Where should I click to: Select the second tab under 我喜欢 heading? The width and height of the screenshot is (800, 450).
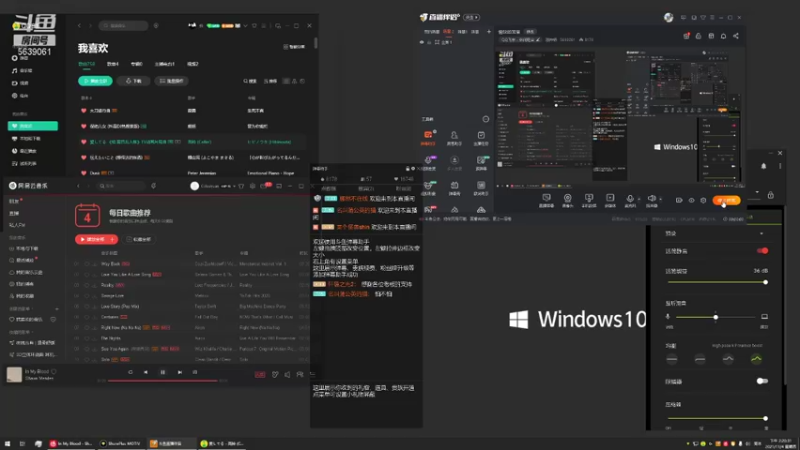pos(113,64)
